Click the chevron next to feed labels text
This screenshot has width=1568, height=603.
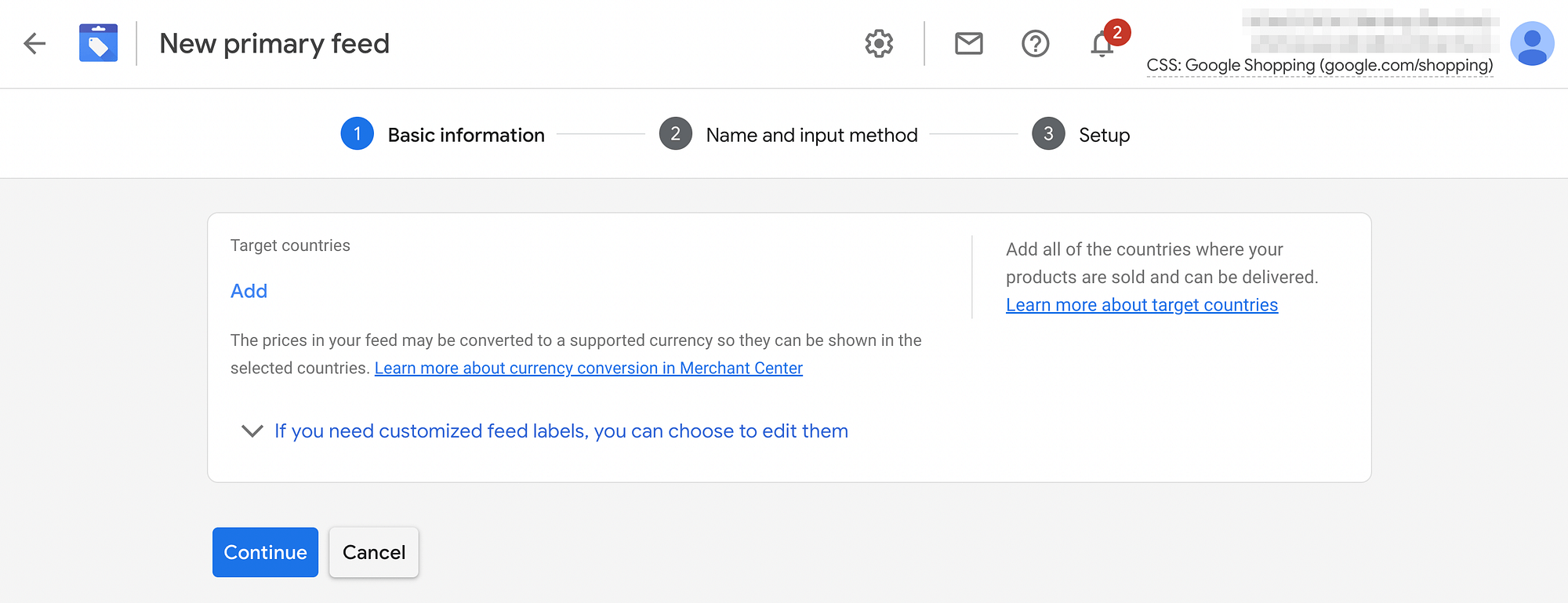(x=250, y=431)
